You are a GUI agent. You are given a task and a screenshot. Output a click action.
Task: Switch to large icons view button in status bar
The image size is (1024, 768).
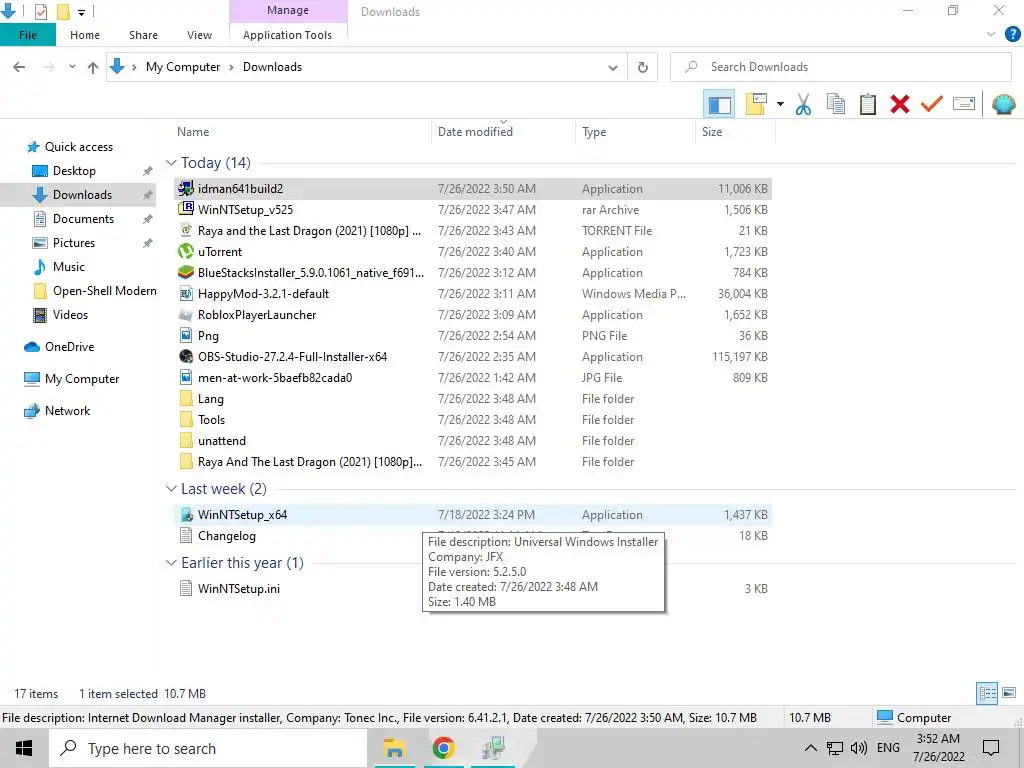point(1008,693)
